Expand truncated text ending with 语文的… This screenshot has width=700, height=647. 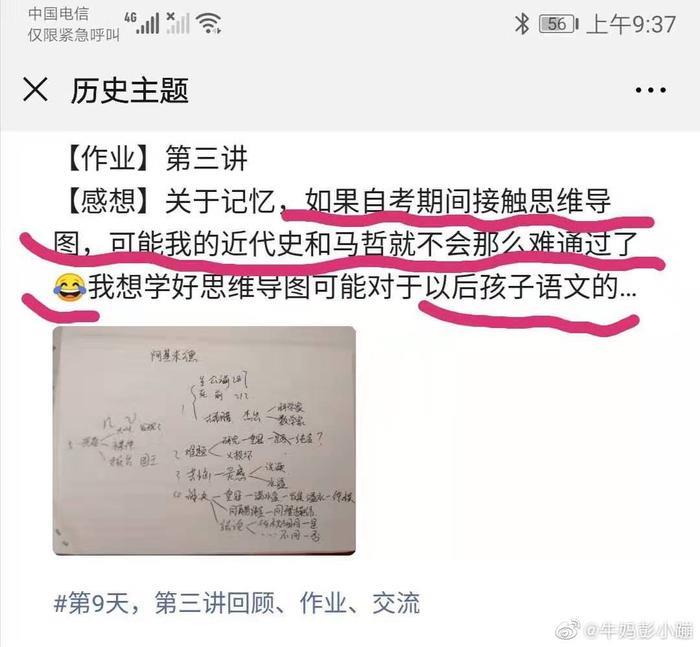coord(628,289)
